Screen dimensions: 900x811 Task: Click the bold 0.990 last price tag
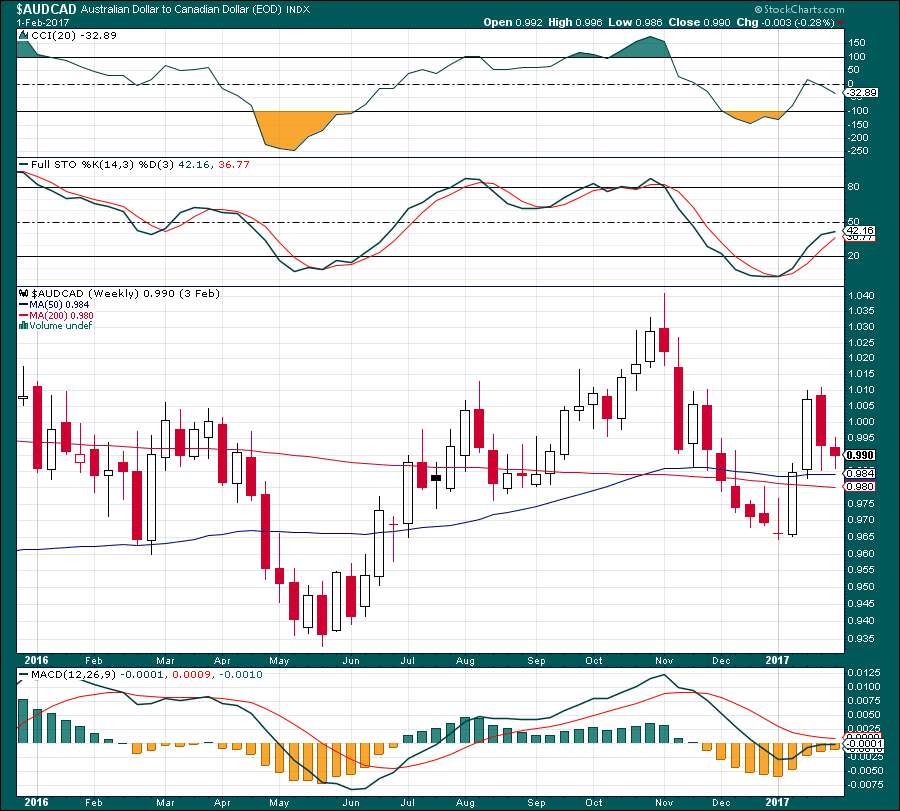[x=861, y=455]
